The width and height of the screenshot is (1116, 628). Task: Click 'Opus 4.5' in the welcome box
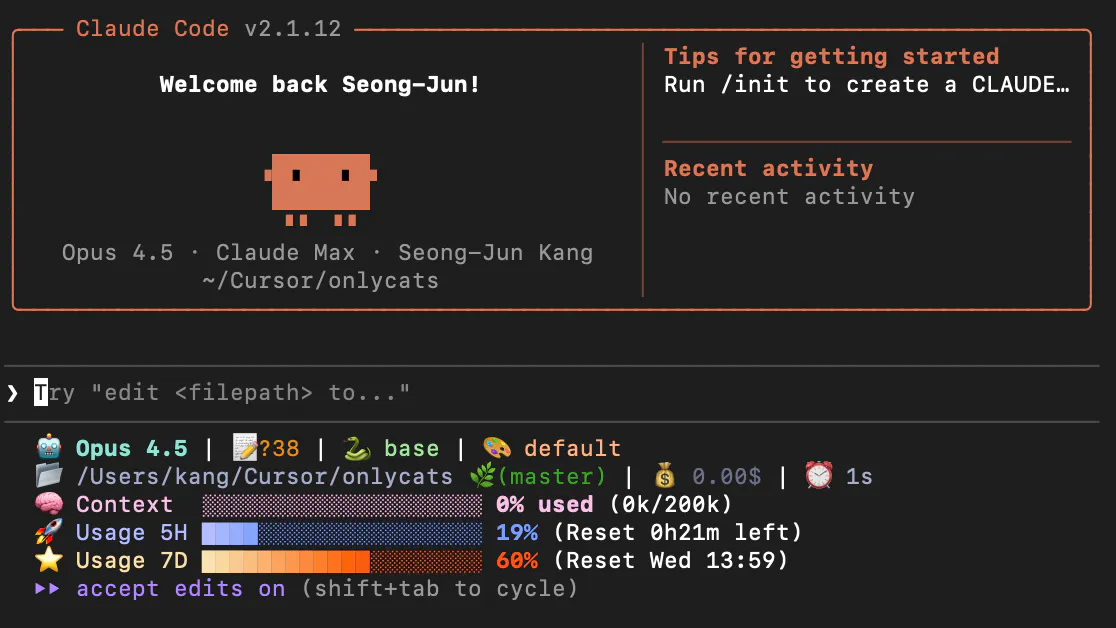117,253
